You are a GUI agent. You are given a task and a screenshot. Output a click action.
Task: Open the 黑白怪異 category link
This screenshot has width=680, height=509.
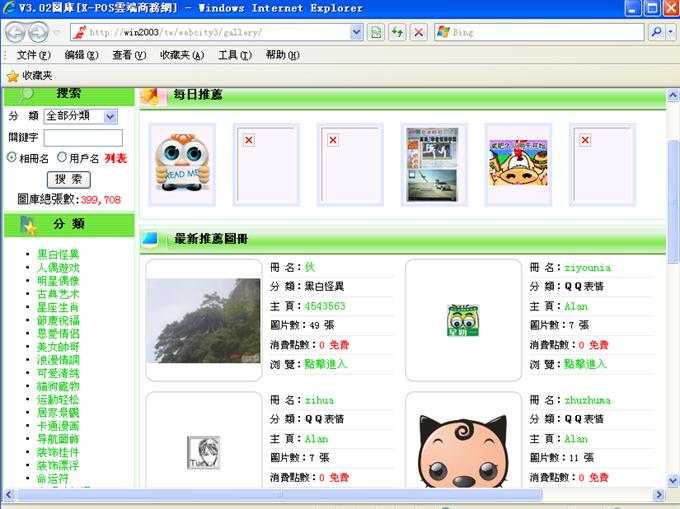[x=58, y=255]
